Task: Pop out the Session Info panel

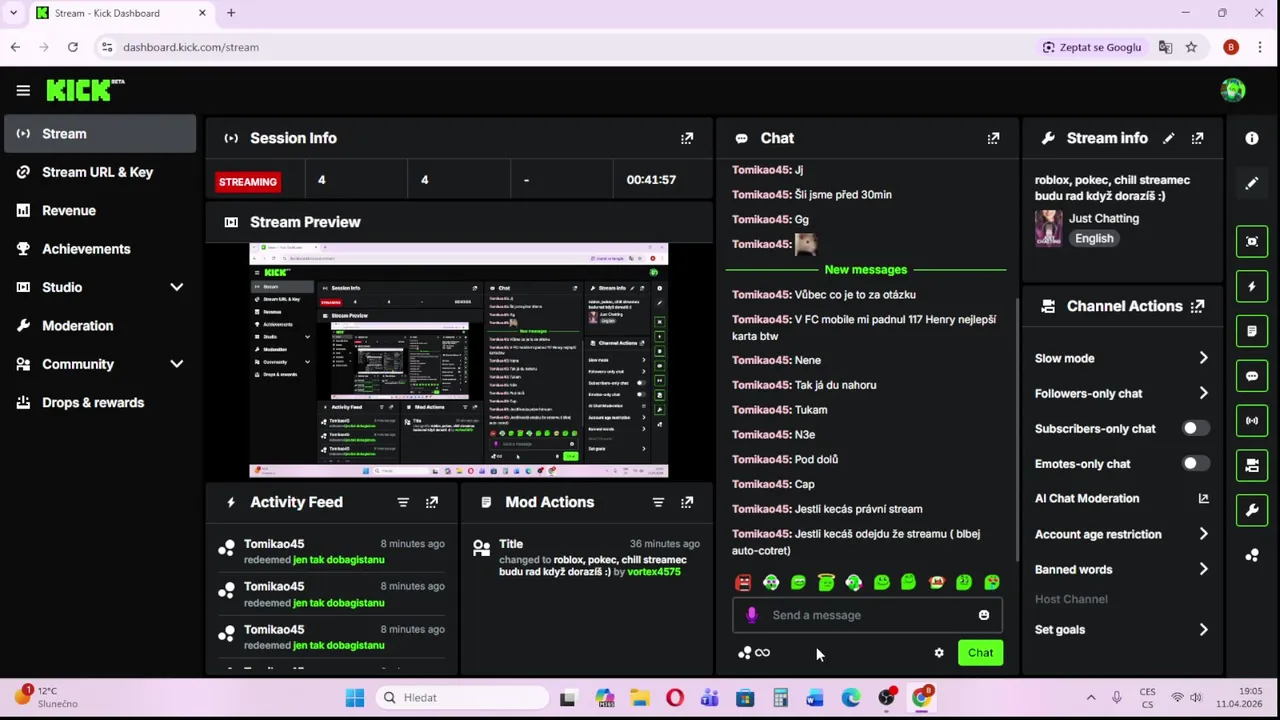Action: [x=687, y=138]
